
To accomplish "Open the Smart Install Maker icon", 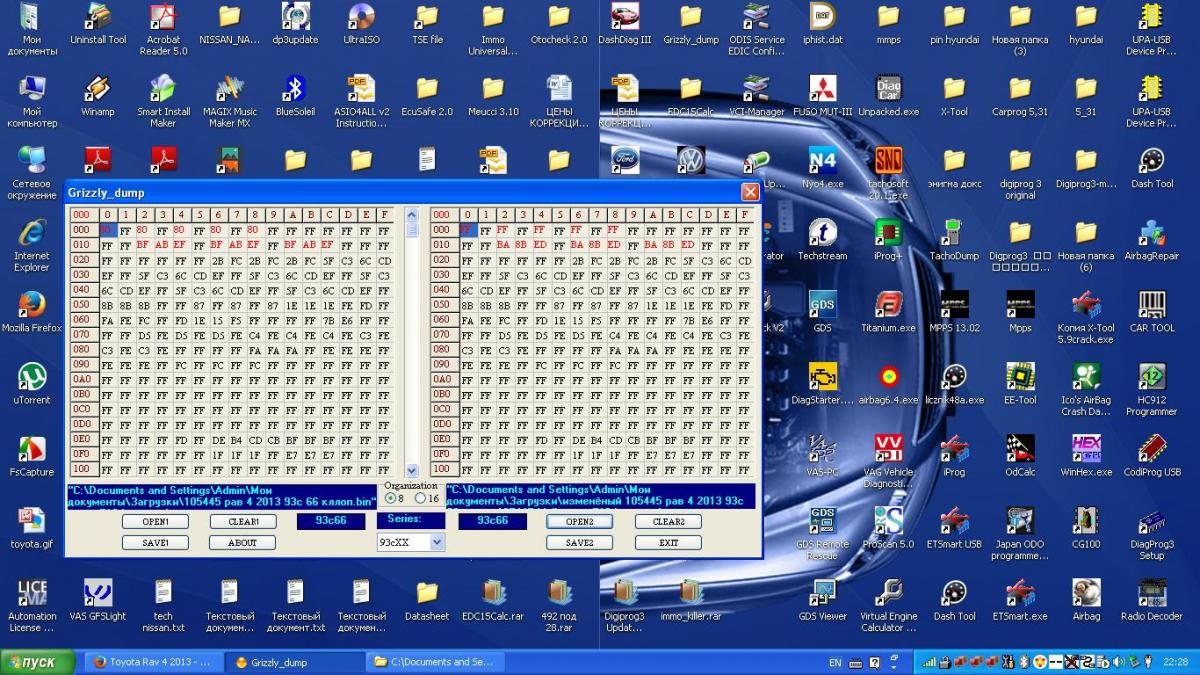I will coord(163,102).
